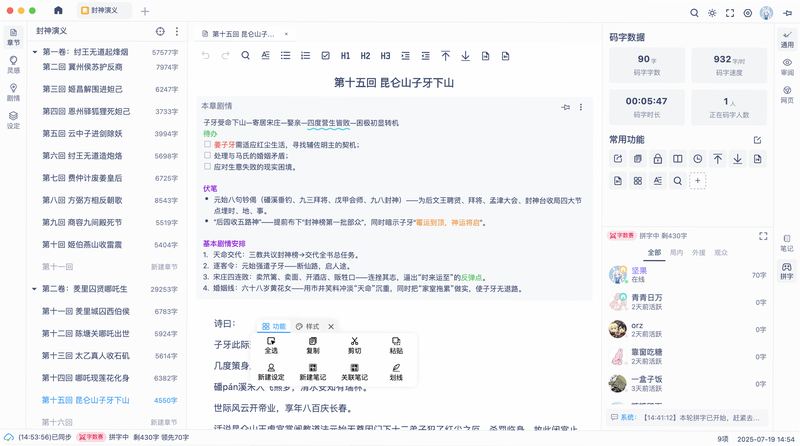
Task: Jump to top via editor toolbar arrow
Action: pyautogui.click(x=445, y=56)
